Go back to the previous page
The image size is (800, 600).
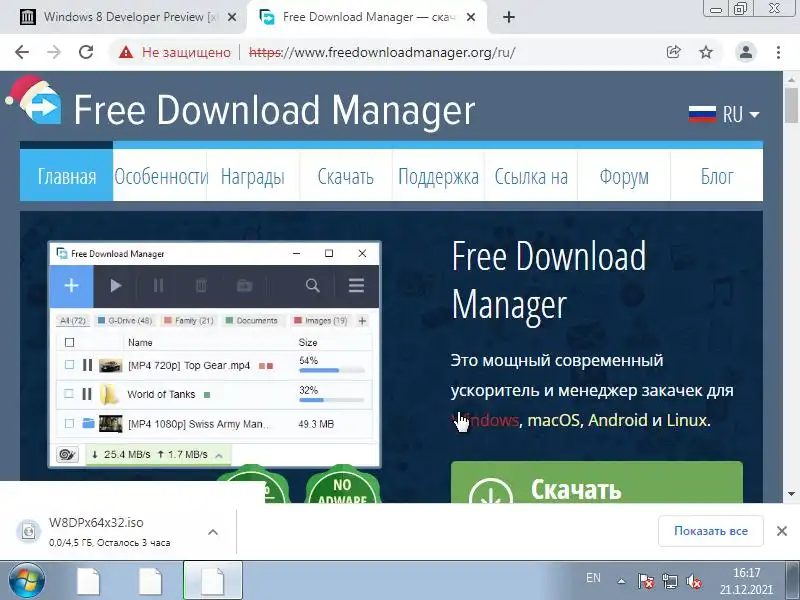pyautogui.click(x=22, y=52)
